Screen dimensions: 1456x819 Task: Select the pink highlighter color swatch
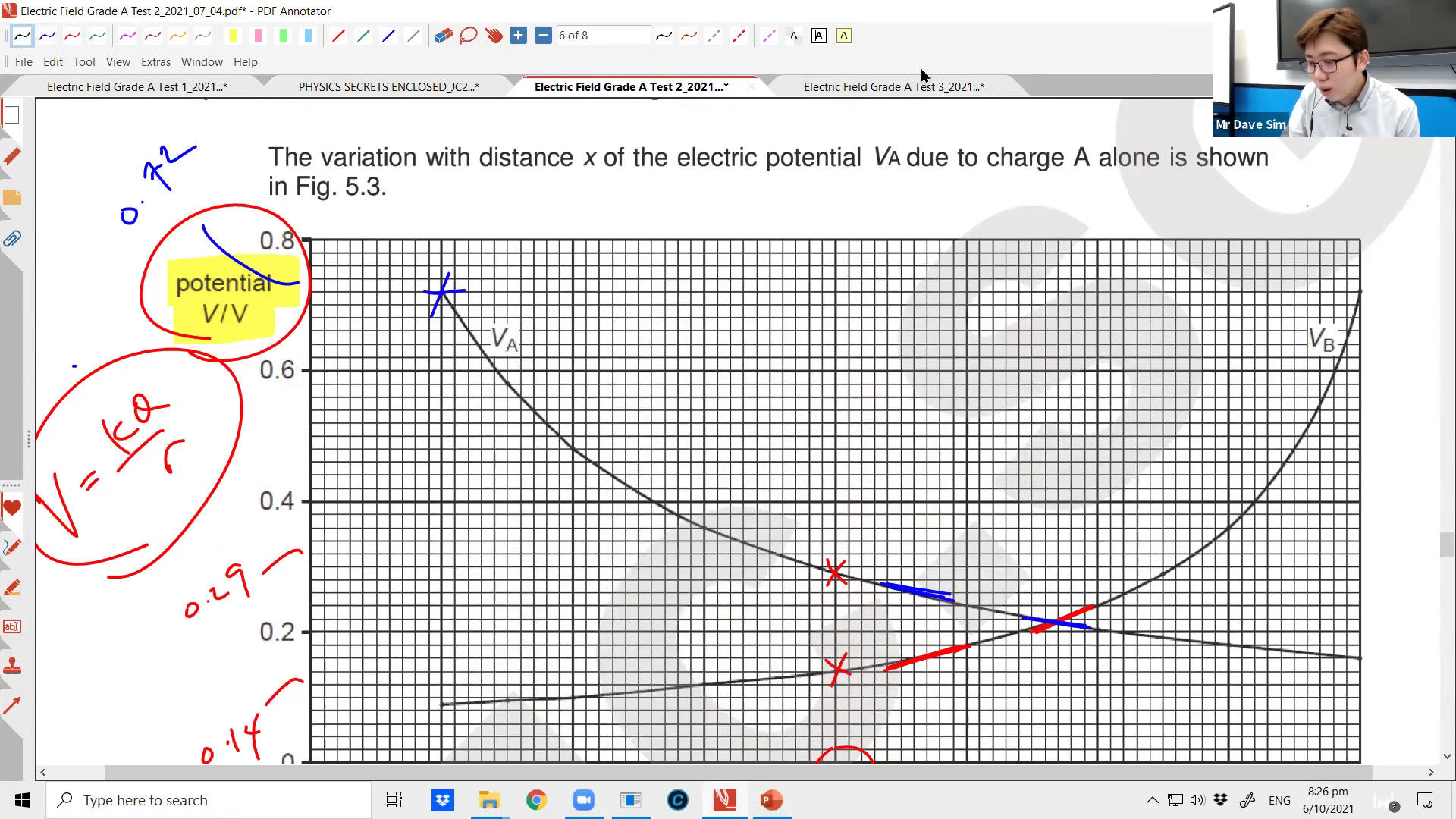(x=258, y=36)
